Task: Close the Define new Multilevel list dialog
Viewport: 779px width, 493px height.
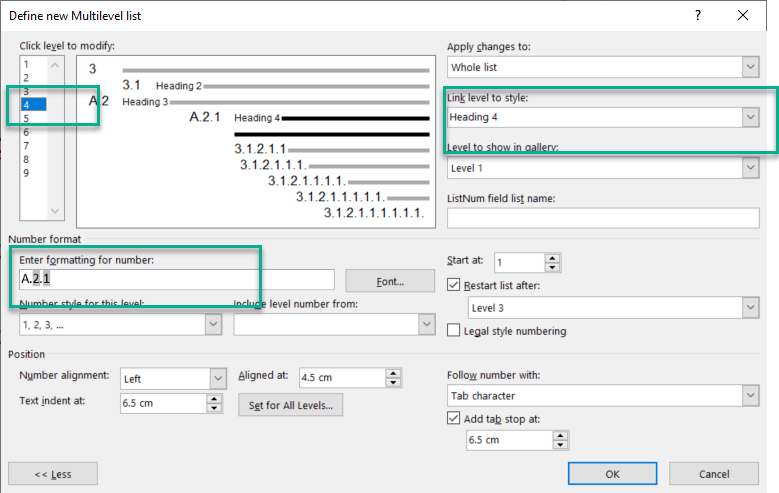Action: pos(743,15)
